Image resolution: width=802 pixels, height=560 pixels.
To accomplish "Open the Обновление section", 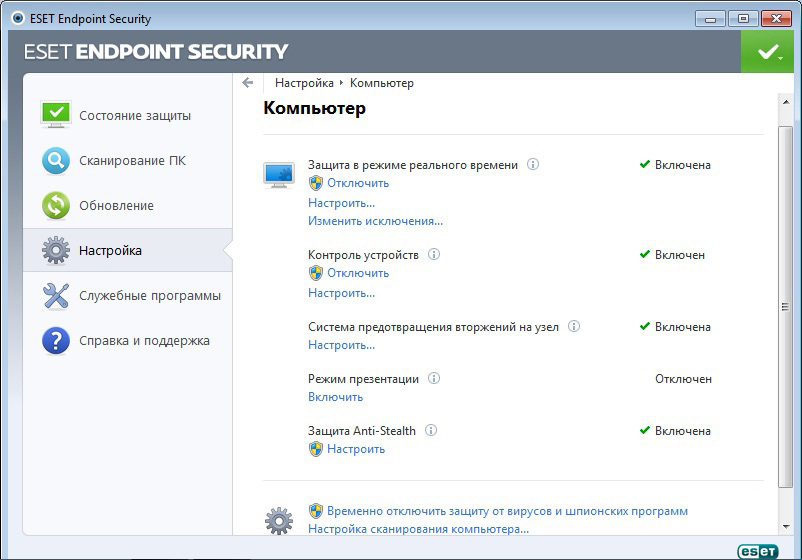I will (116, 205).
